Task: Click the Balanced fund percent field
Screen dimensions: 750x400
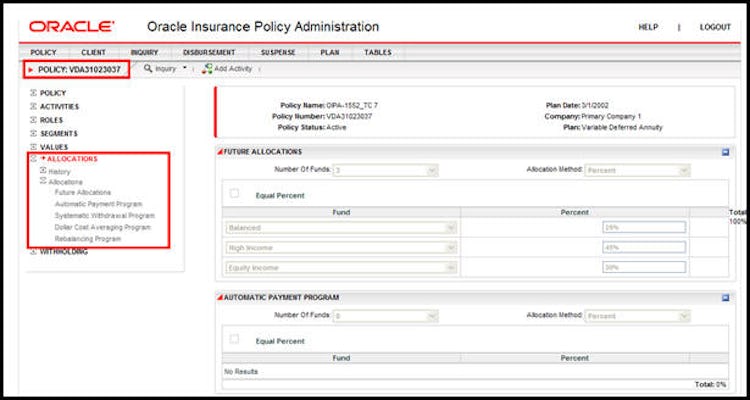Action: click(644, 228)
